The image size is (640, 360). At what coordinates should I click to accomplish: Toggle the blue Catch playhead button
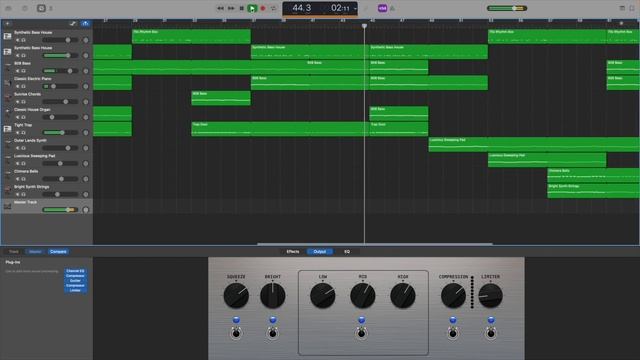coord(85,24)
